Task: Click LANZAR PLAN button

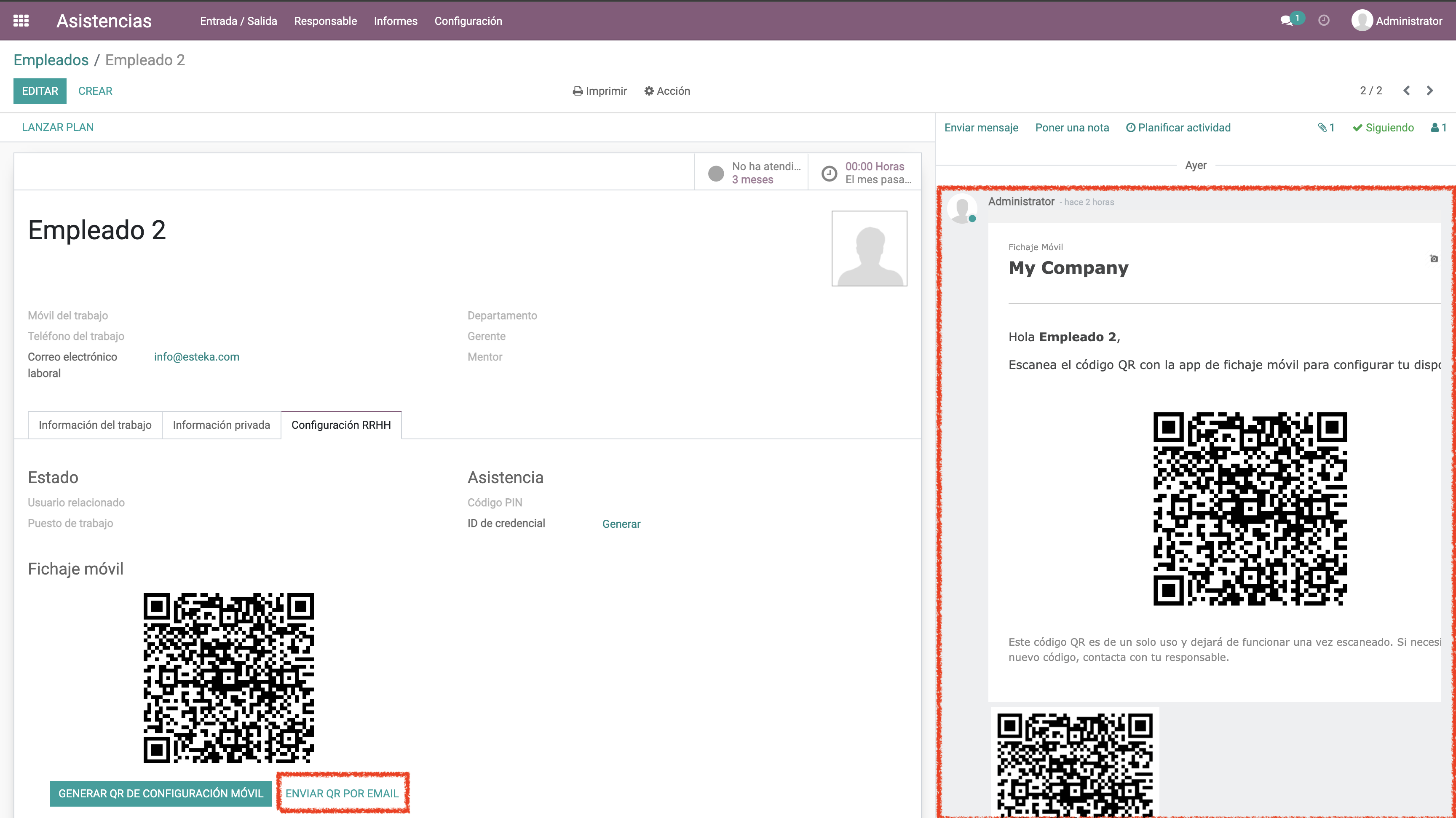Action: point(58,127)
